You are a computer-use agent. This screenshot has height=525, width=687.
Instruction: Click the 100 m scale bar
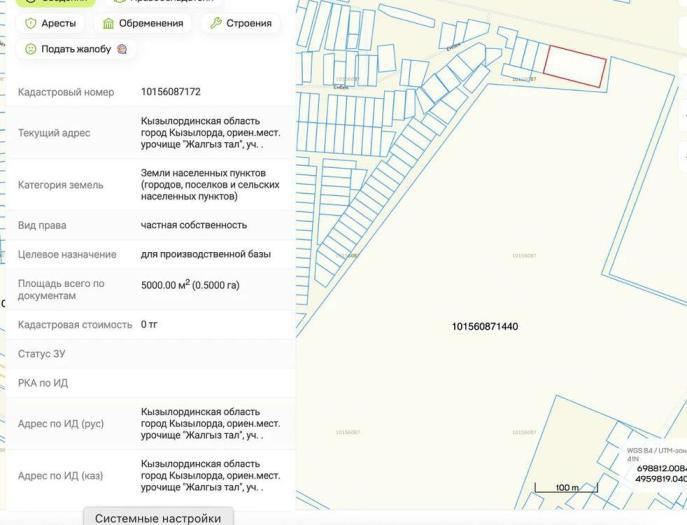(x=565, y=487)
